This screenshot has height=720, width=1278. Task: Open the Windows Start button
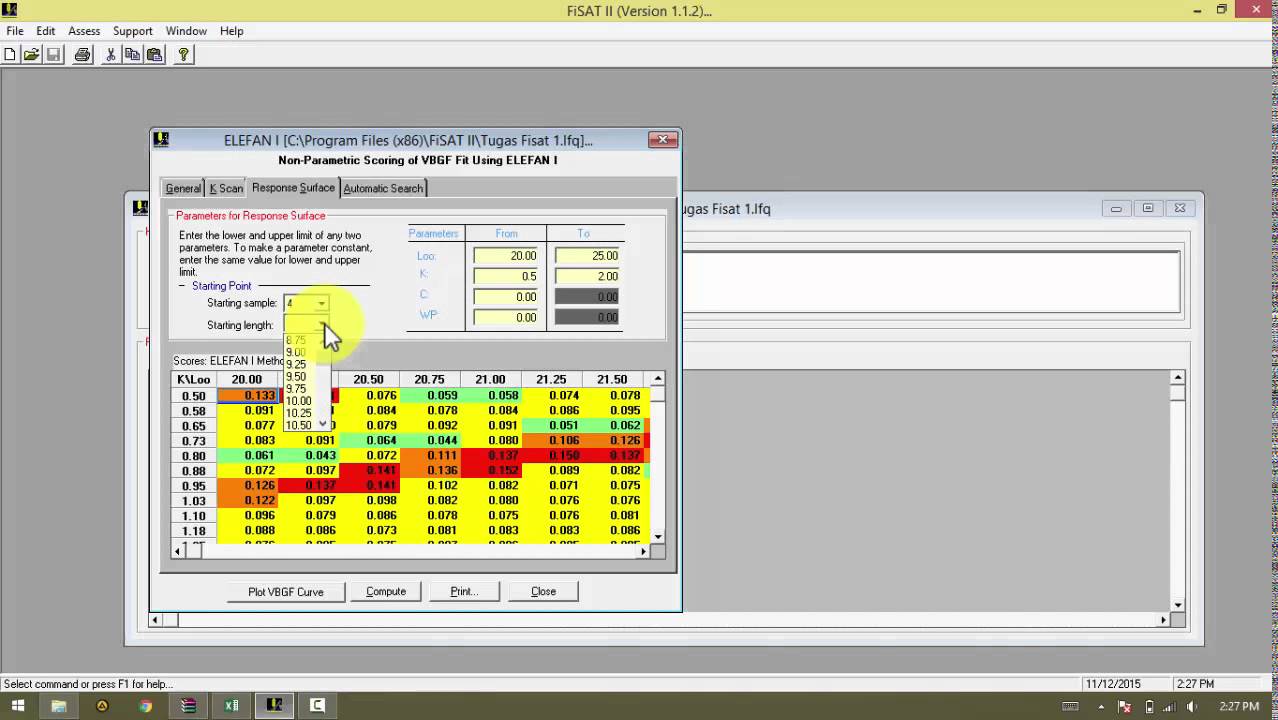pos(17,705)
